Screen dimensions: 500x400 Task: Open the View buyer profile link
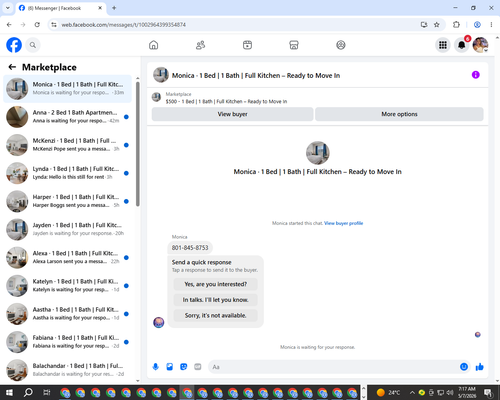[344, 223]
